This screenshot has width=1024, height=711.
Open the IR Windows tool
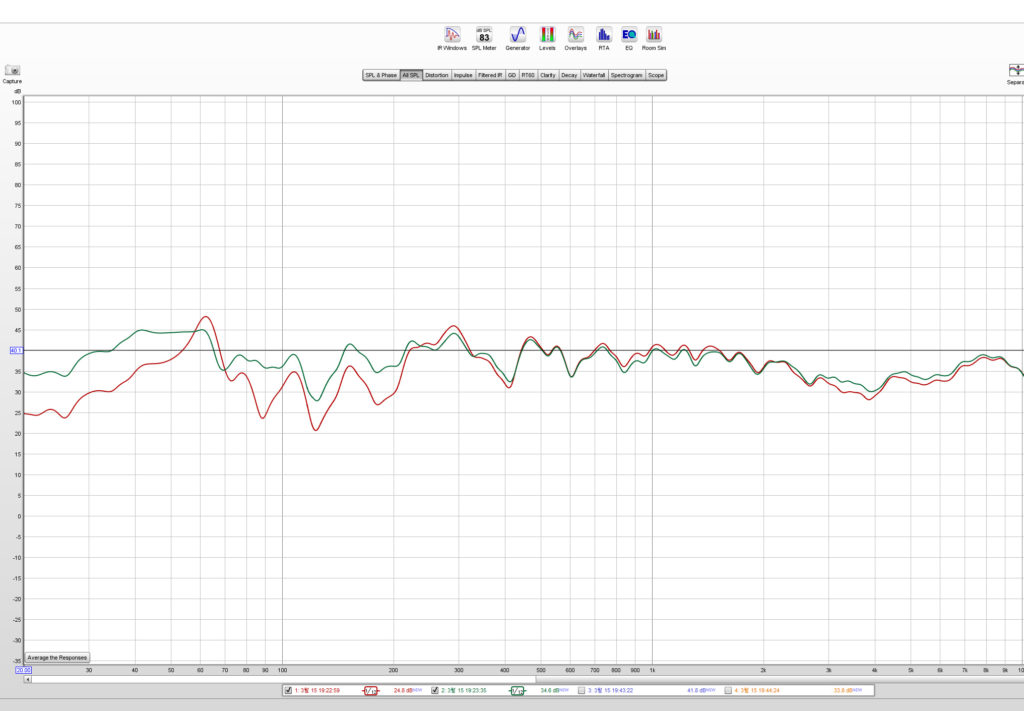coord(452,36)
